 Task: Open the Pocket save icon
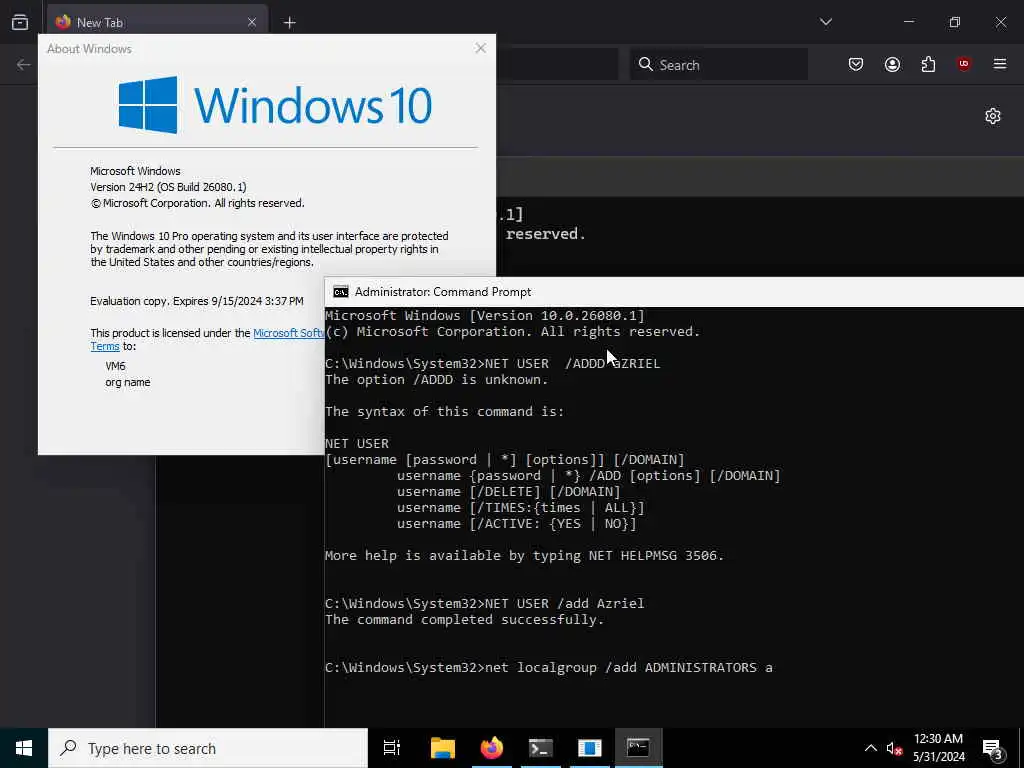pyautogui.click(x=856, y=64)
